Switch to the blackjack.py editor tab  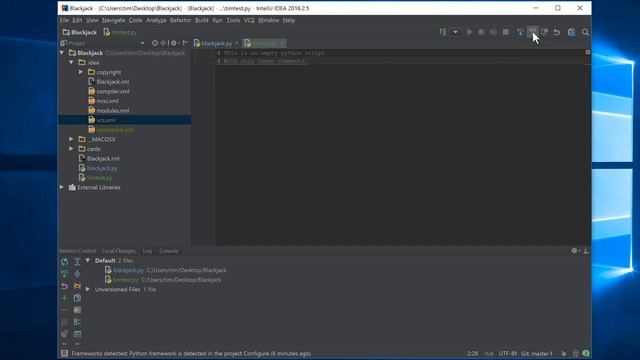click(216, 43)
